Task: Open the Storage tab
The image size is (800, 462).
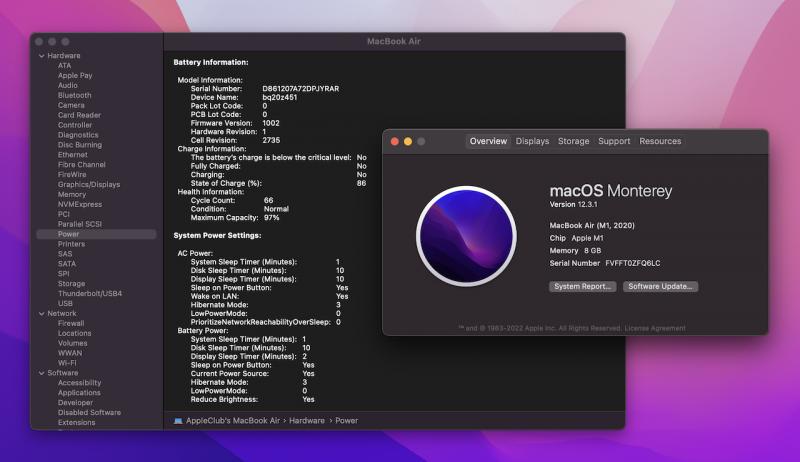Action: point(573,141)
